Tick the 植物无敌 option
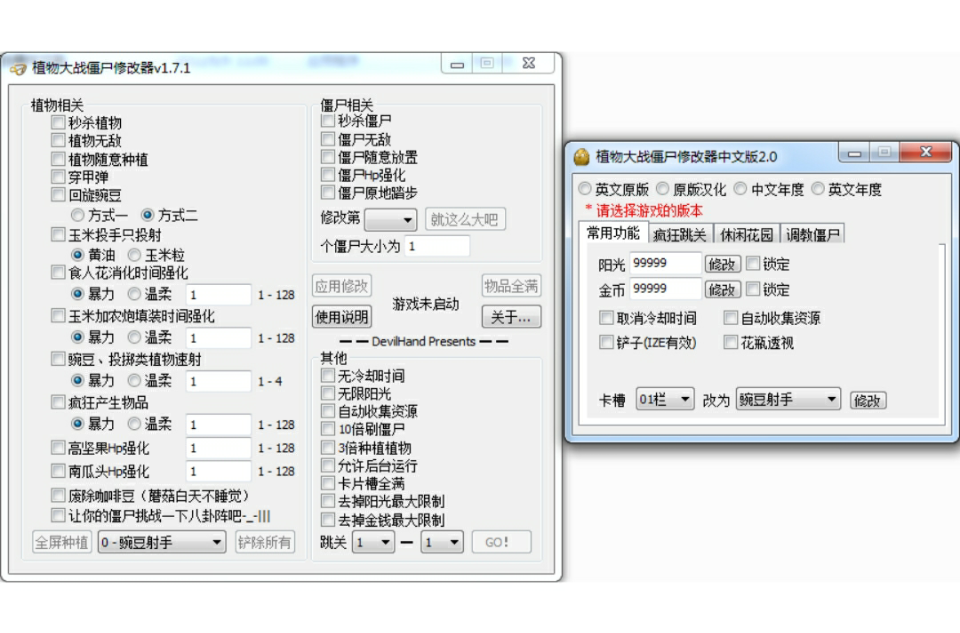Screen dimensions: 960x633 click(58, 140)
